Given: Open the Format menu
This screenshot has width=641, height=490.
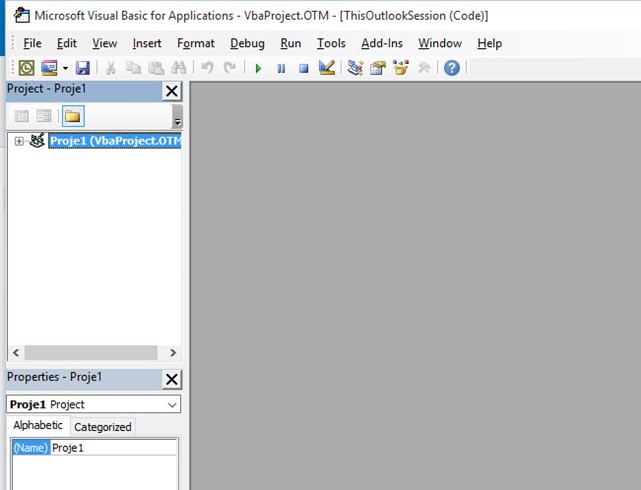Looking at the screenshot, I should coord(196,43).
